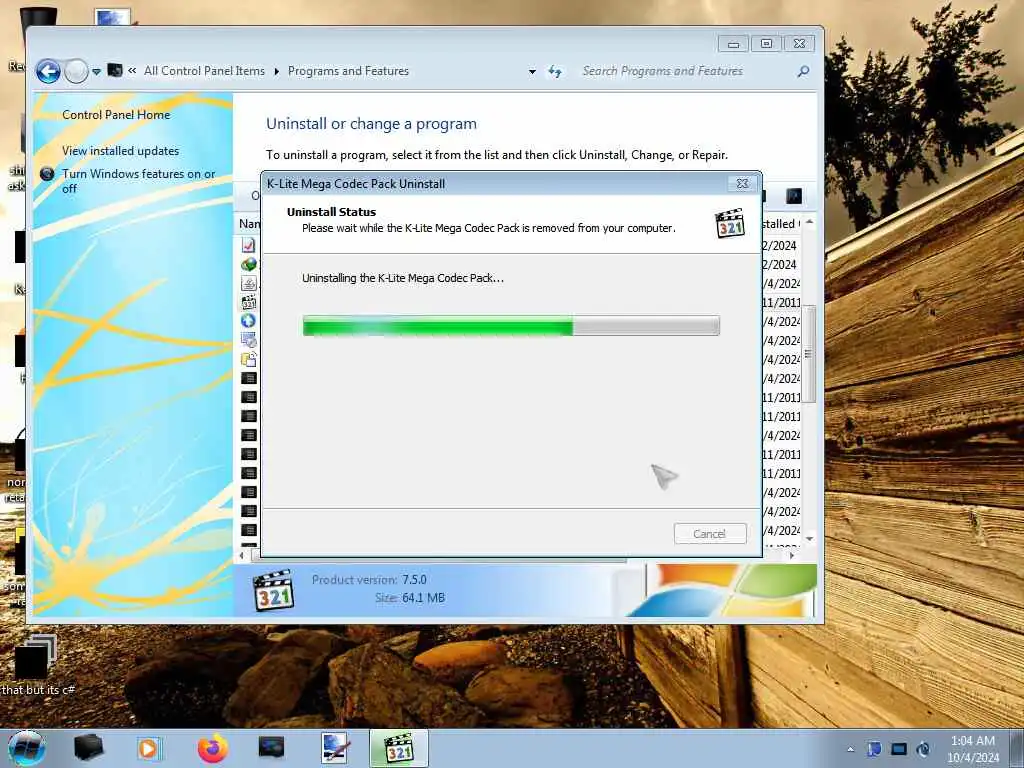Click Size 64.1 MB text
The image size is (1024, 768).
410,598
